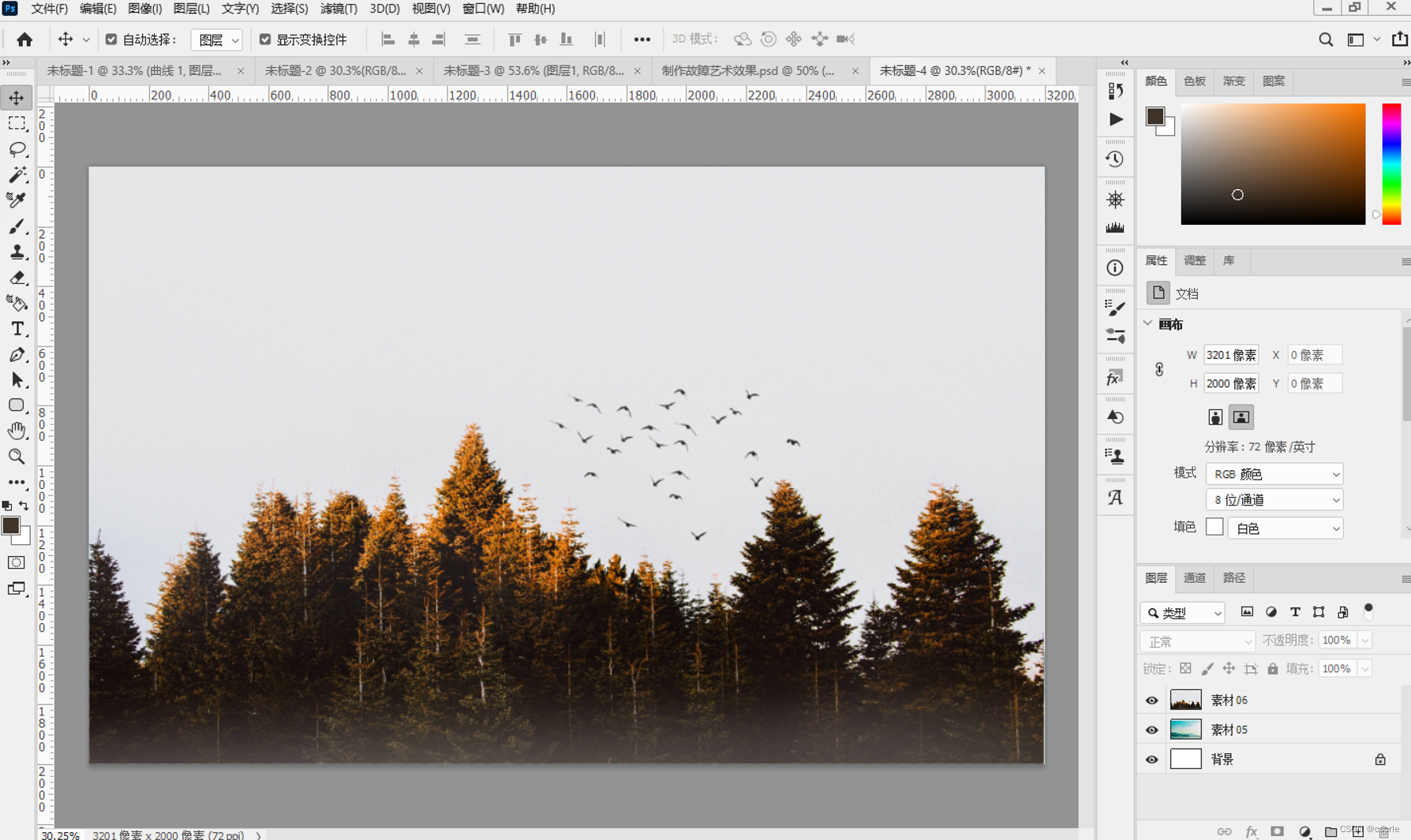Click the canvas width W field

tap(1231, 356)
